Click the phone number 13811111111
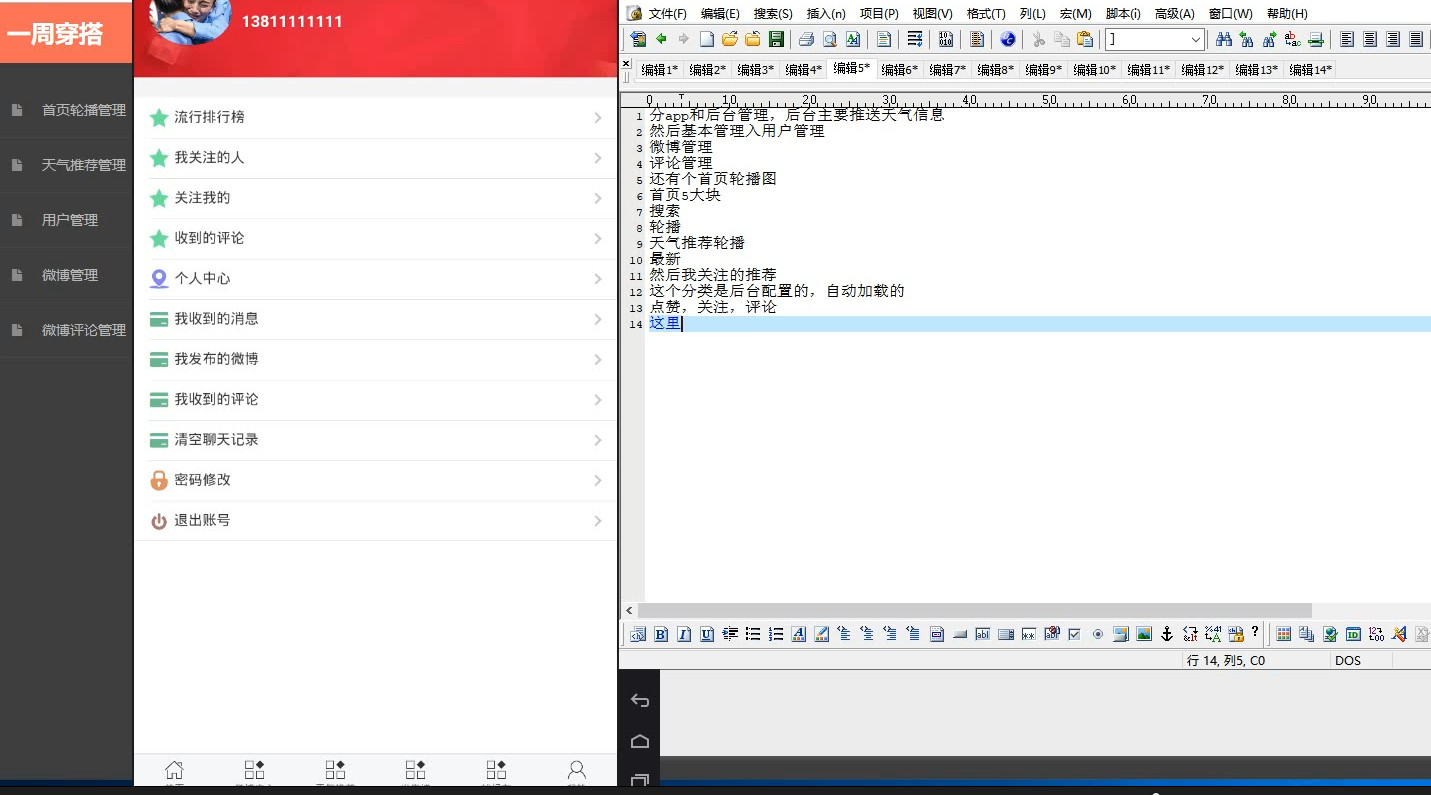Viewport: 1431px width, 795px height. (292, 21)
